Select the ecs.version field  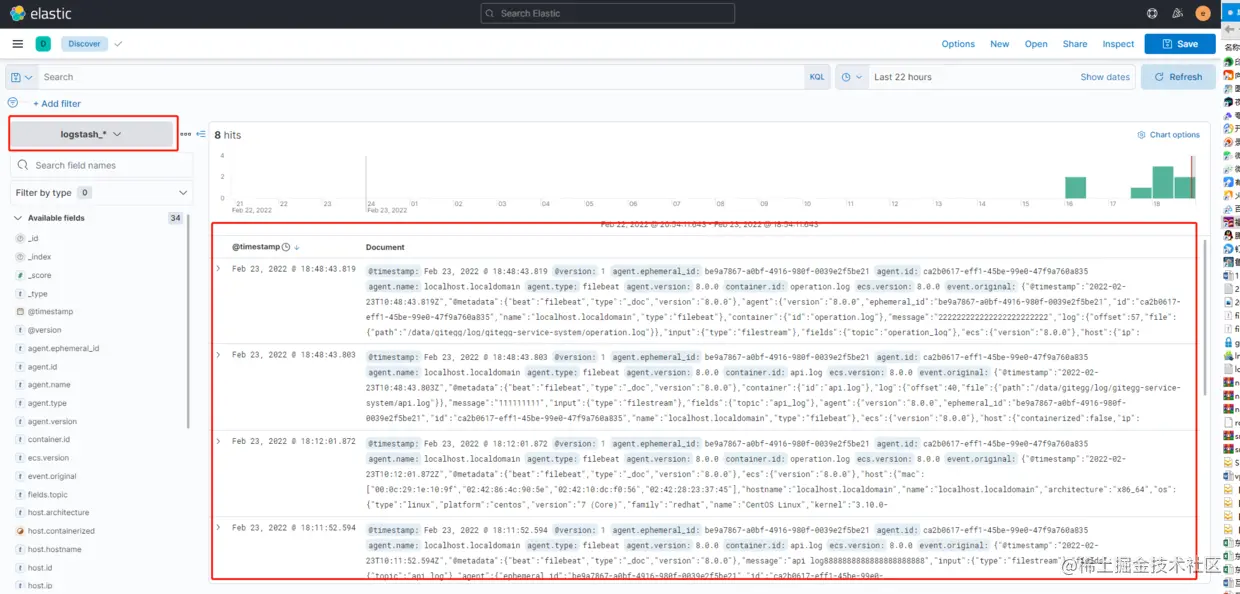48,458
